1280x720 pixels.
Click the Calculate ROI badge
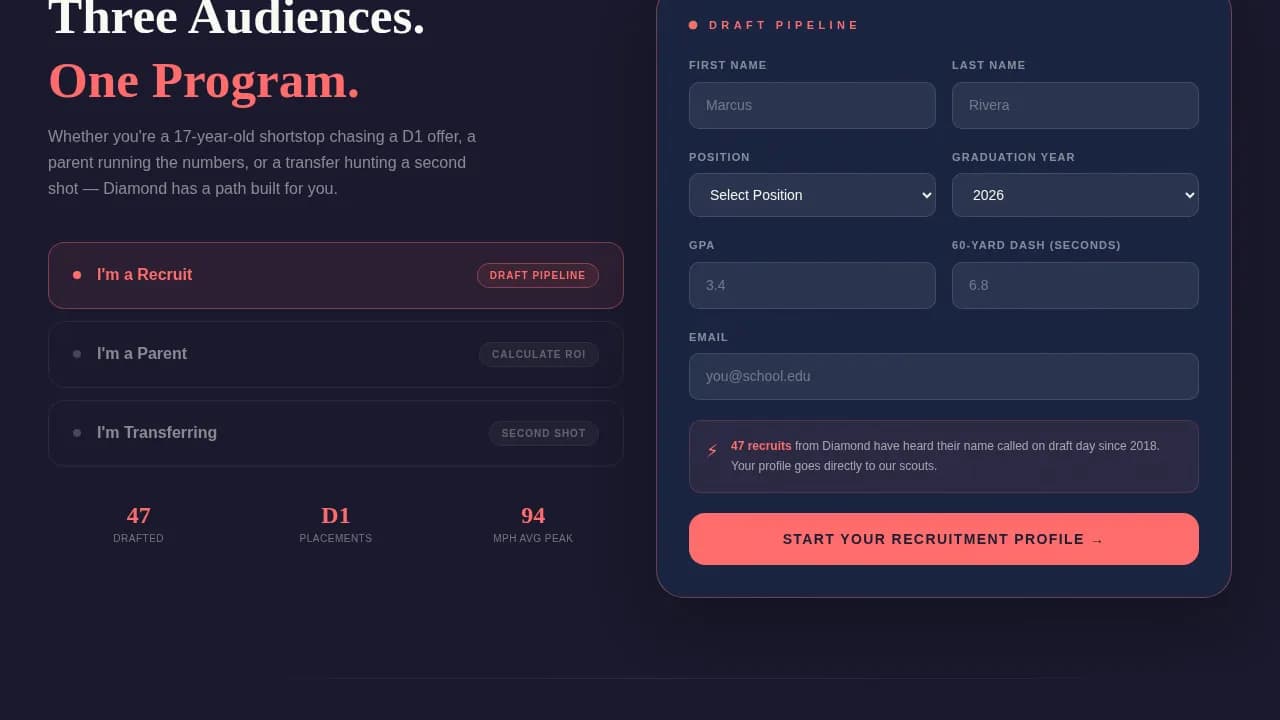click(538, 354)
